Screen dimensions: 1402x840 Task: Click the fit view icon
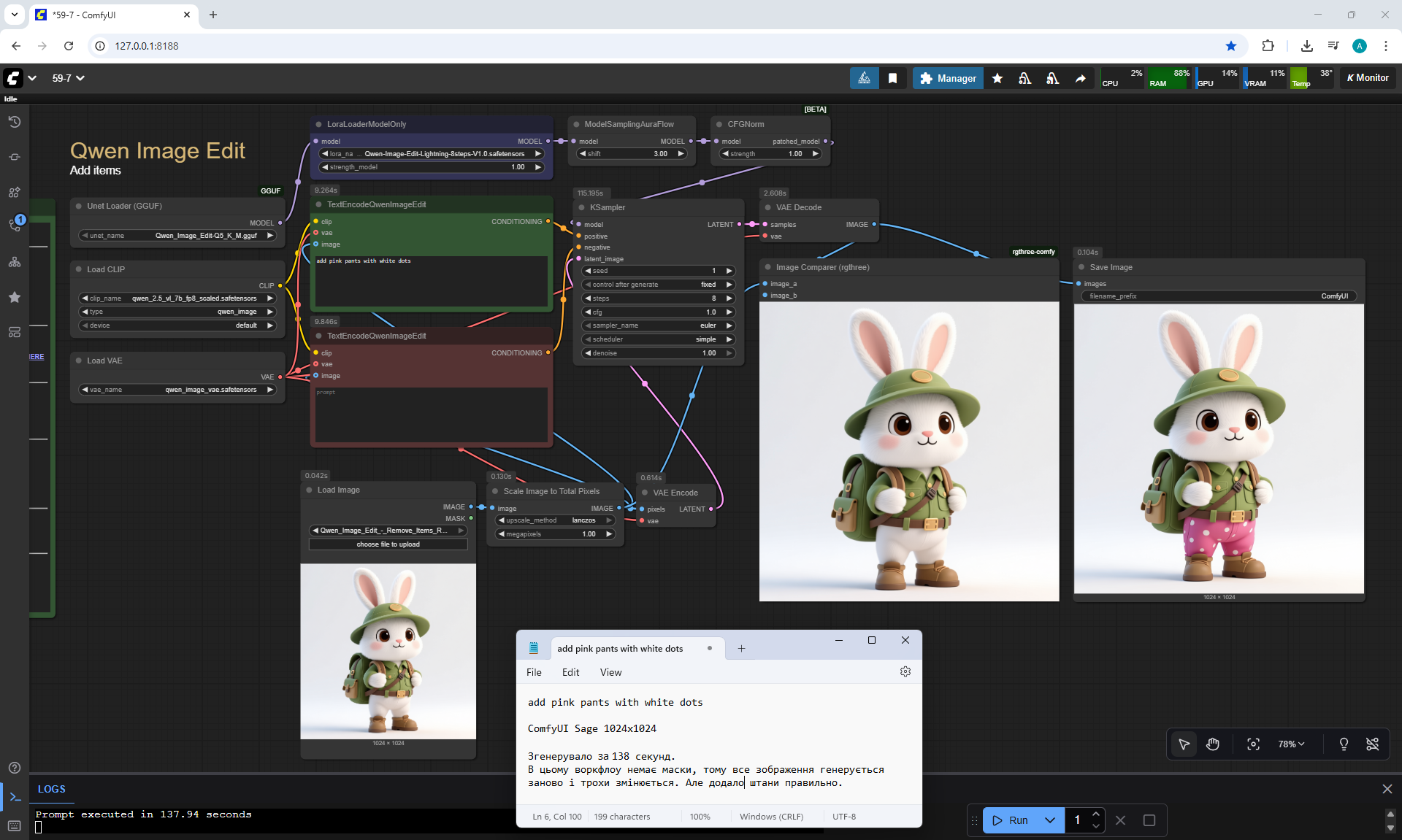pos(1253,744)
